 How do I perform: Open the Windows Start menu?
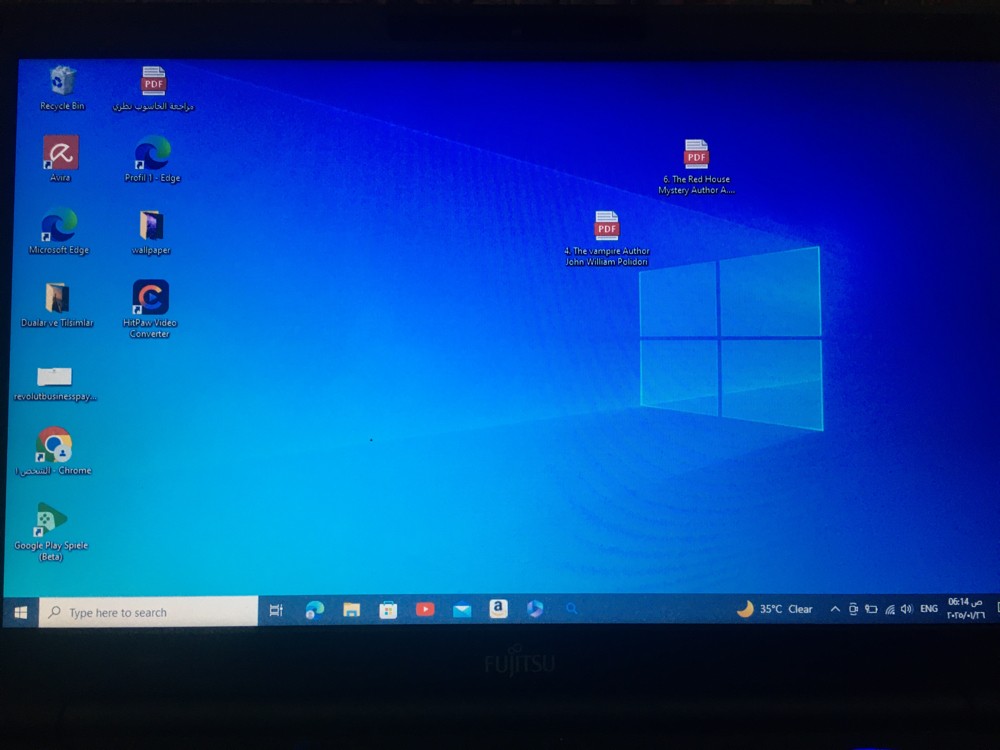[20, 612]
